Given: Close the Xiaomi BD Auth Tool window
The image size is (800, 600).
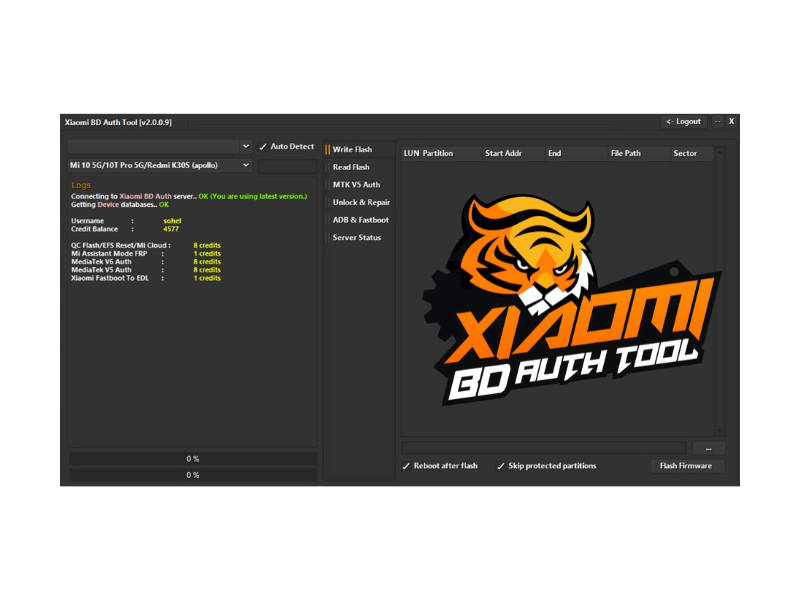Looking at the screenshot, I should [x=731, y=121].
